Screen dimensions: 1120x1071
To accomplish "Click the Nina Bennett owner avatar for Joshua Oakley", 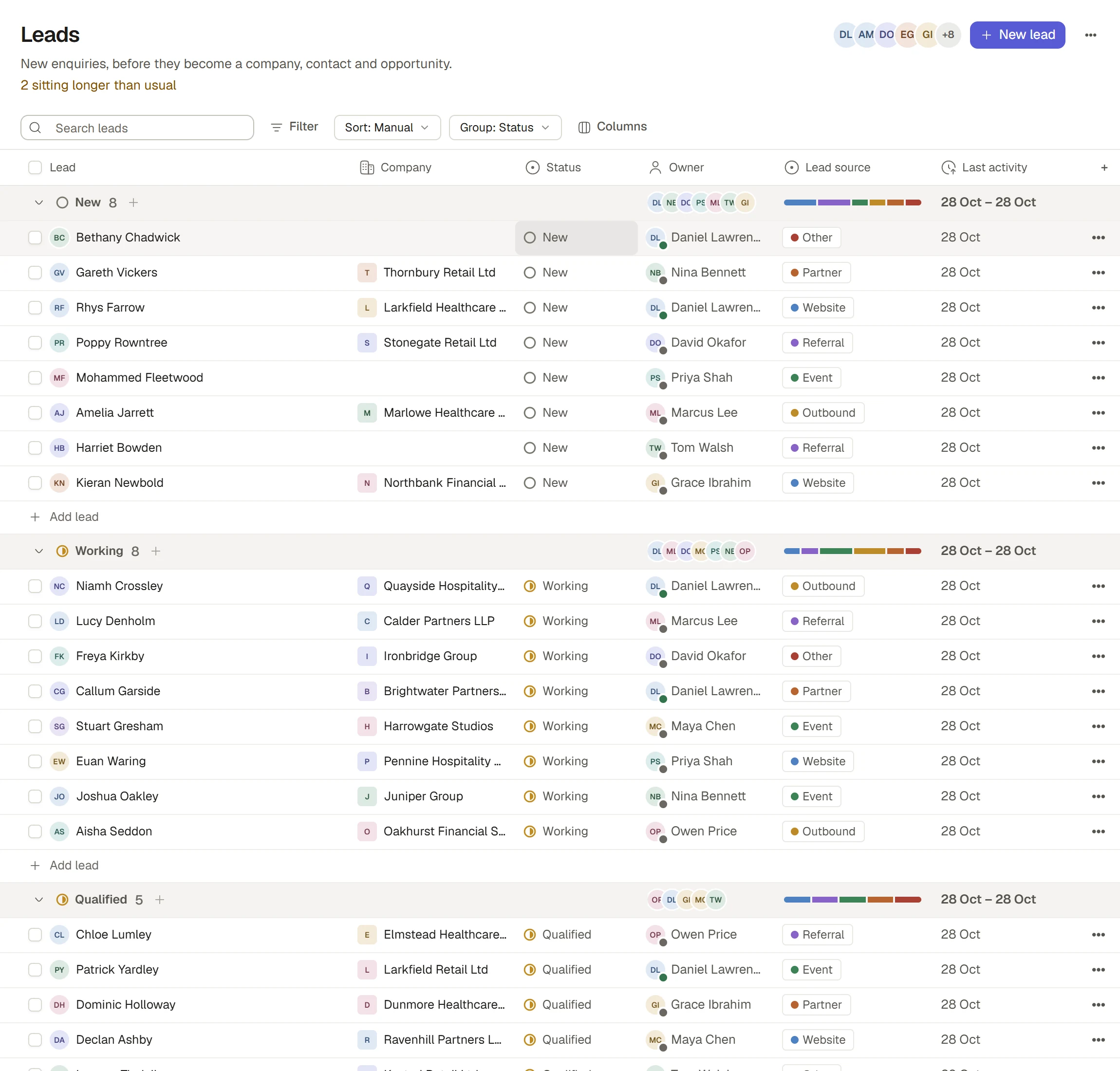I will (x=655, y=796).
